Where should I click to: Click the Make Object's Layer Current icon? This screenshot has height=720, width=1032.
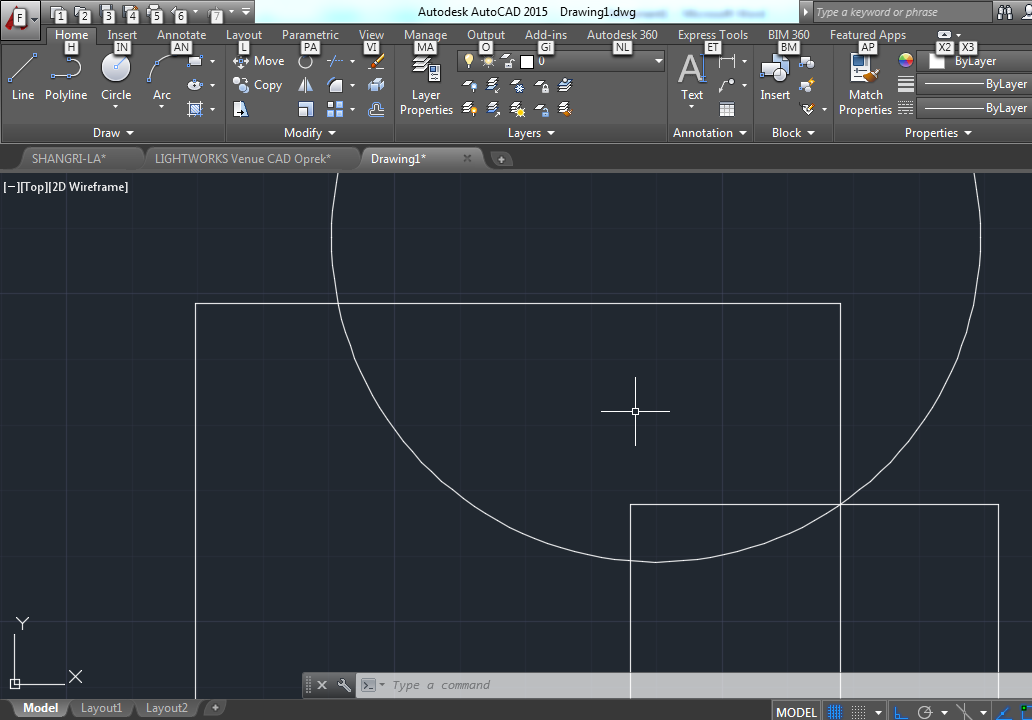click(x=565, y=85)
